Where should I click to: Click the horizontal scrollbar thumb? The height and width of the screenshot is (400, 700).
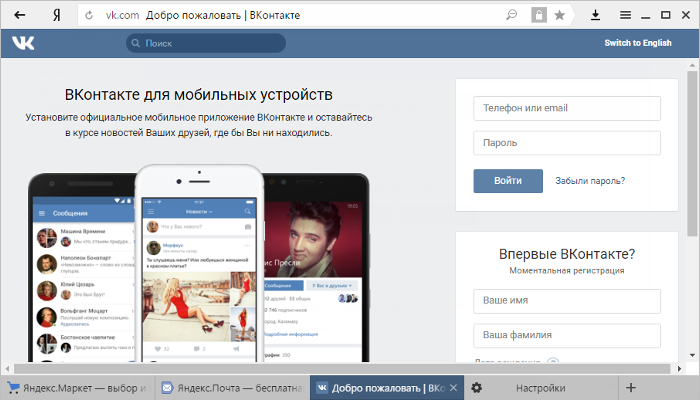(342, 369)
